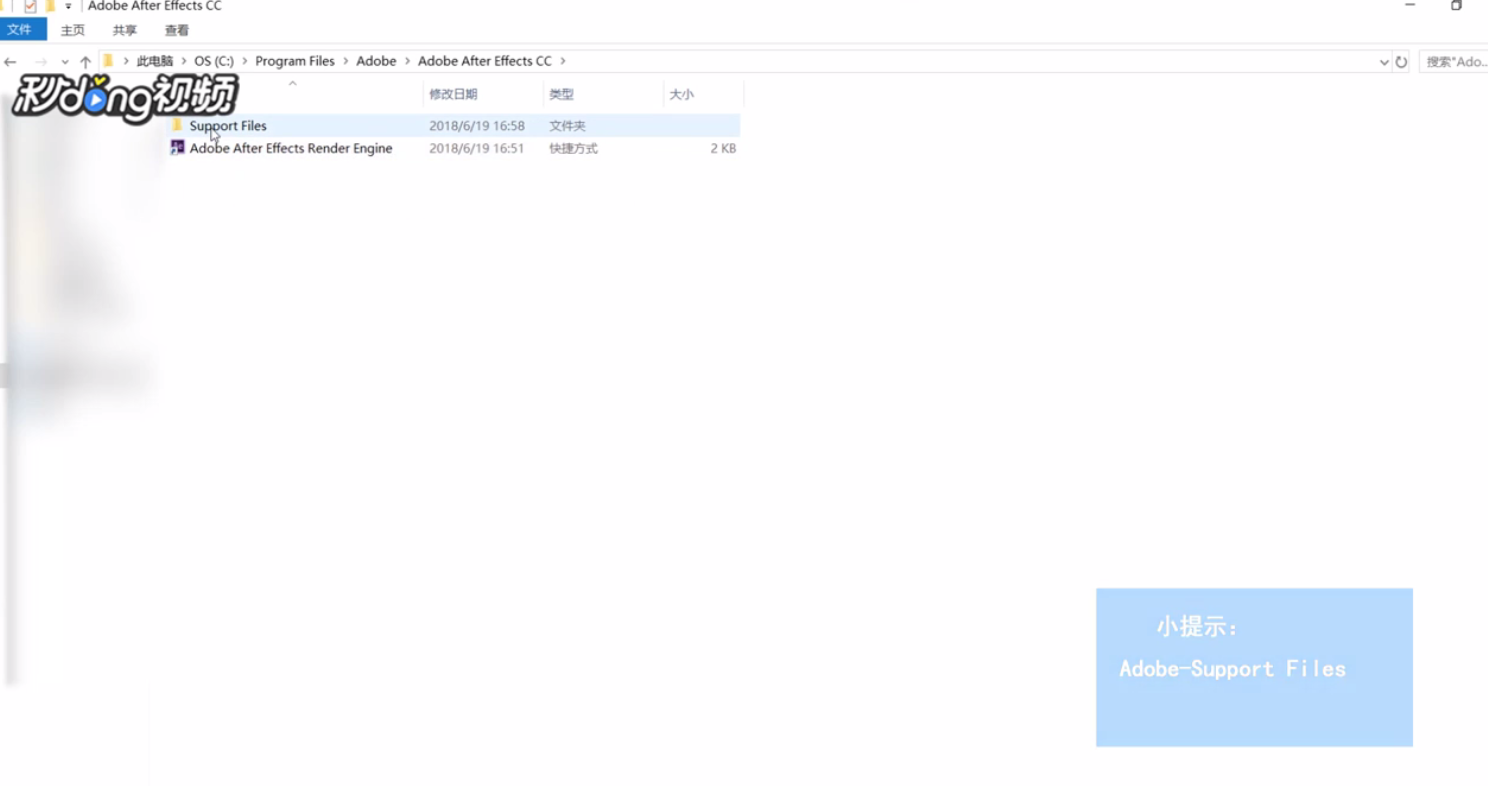Open the 文件 ribbon tab
This screenshot has width=1488, height=786.
click(x=22, y=30)
